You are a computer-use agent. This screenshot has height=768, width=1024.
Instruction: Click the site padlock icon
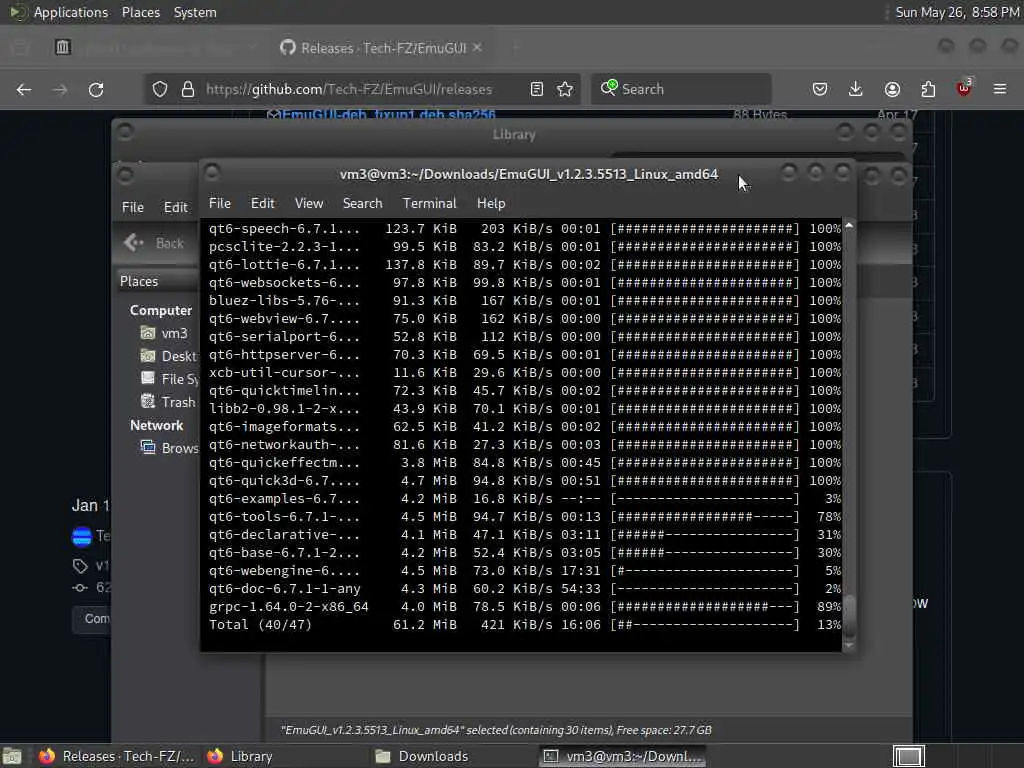coord(188,89)
